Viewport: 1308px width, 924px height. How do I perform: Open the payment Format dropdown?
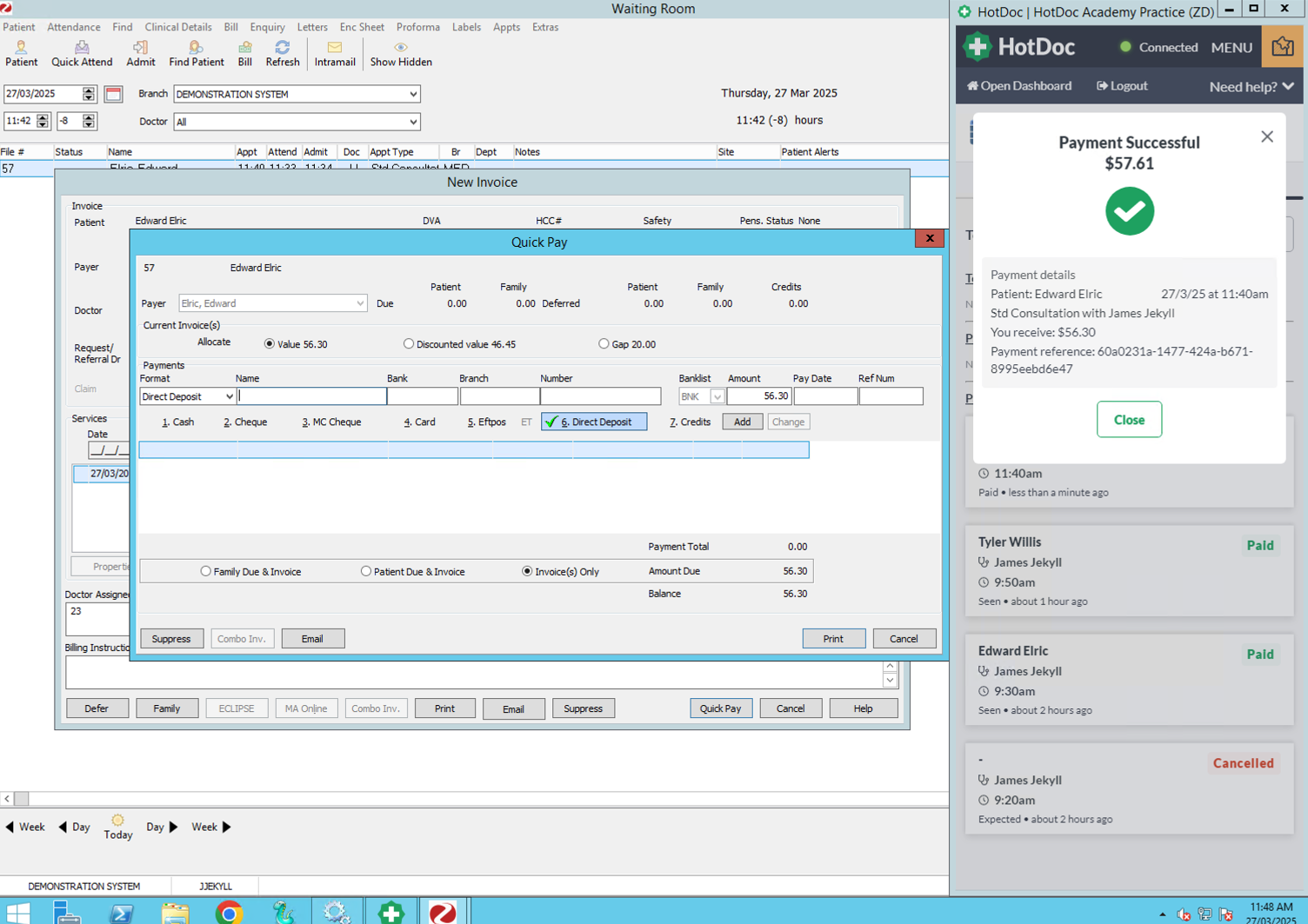click(x=229, y=396)
